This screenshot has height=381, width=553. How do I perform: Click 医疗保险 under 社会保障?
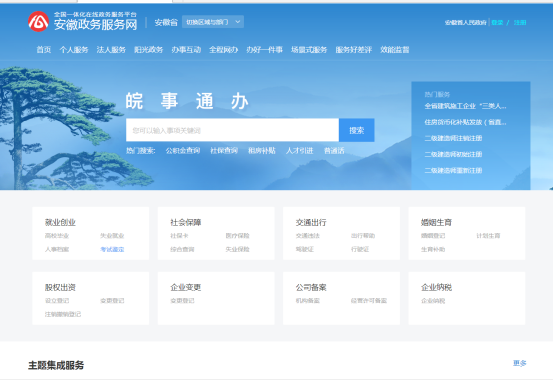point(238,236)
